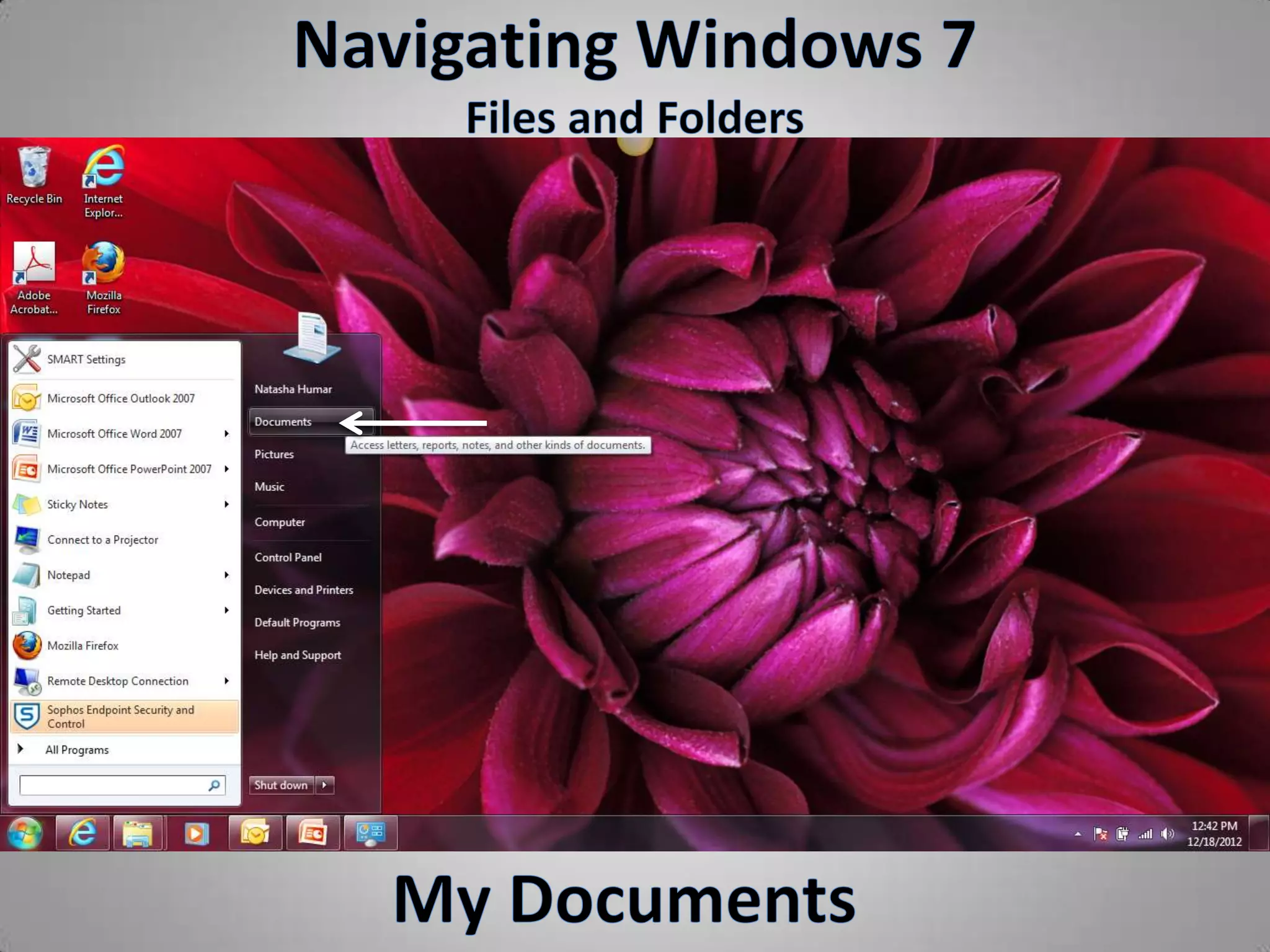Viewport: 1270px width, 952px height.
Task: Click the Windows Start orb
Action: point(25,833)
